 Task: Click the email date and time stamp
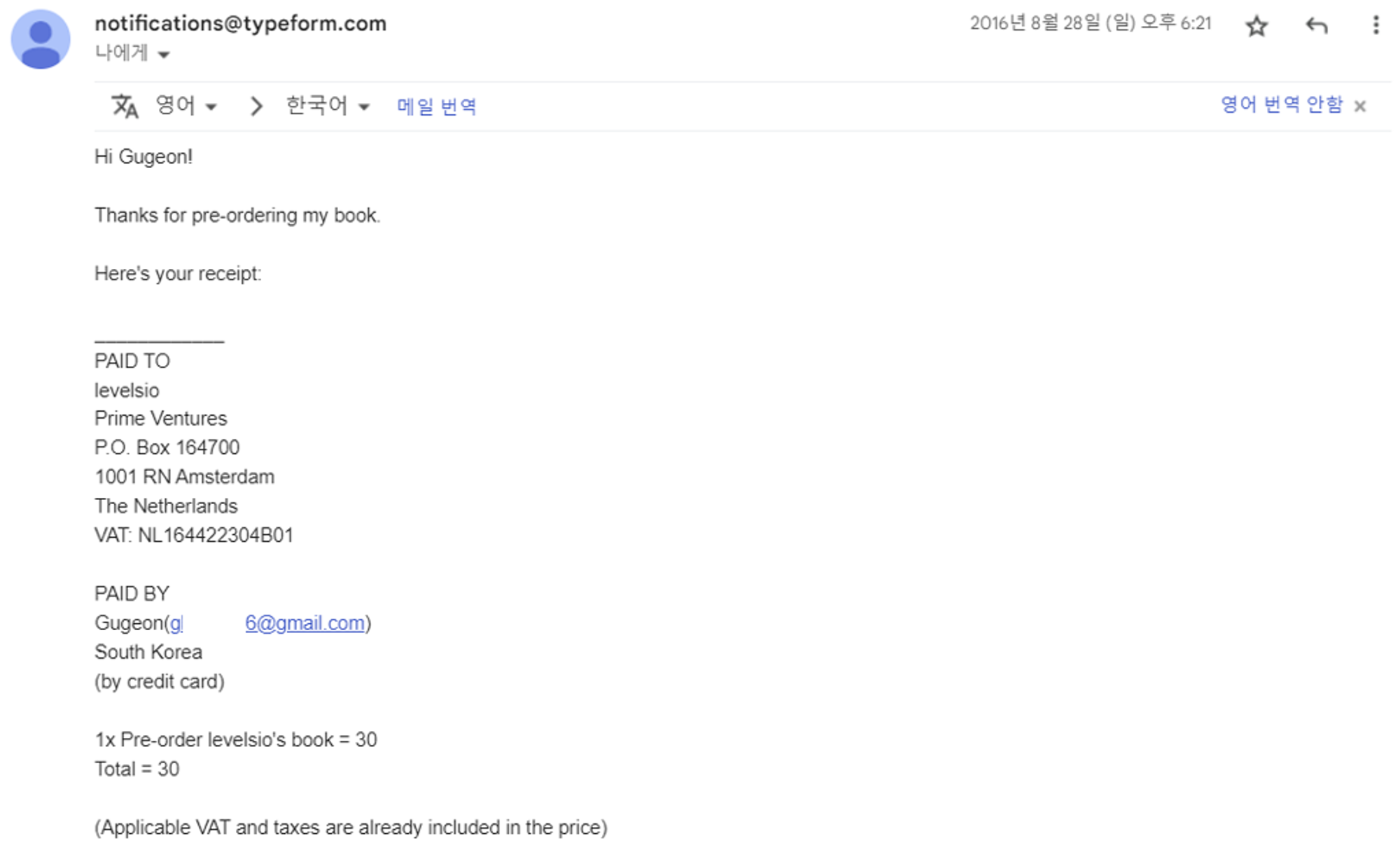1090,23
